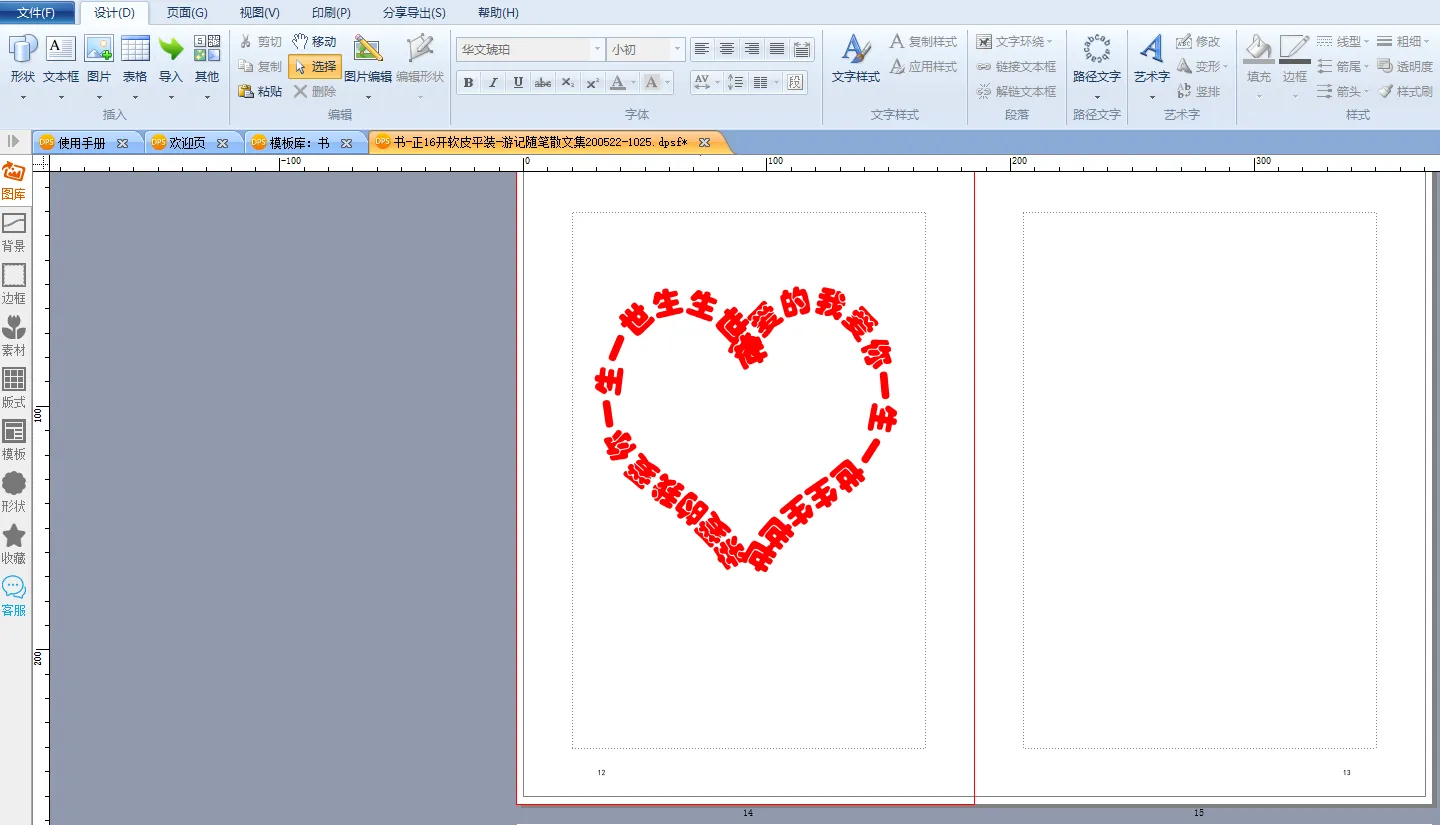The height and width of the screenshot is (825, 1440).
Task: Open the 图片编辑 image editor tool
Action: (x=368, y=50)
